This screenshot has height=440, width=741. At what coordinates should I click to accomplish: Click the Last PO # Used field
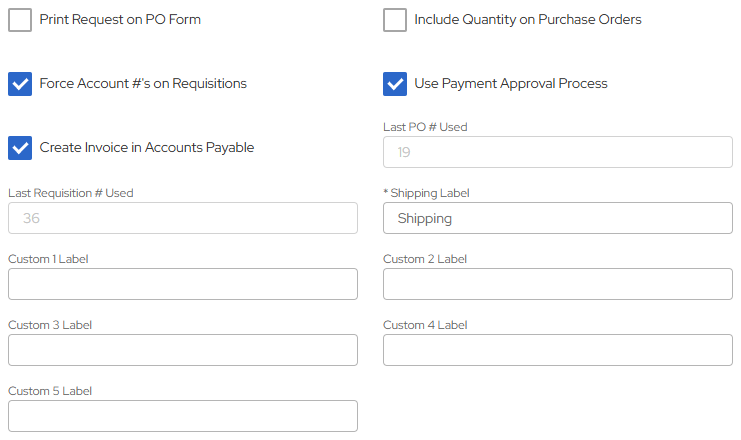[x=557, y=152]
